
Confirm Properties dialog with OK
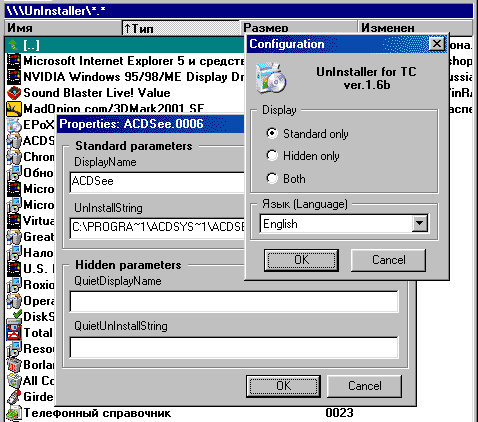tap(283, 386)
